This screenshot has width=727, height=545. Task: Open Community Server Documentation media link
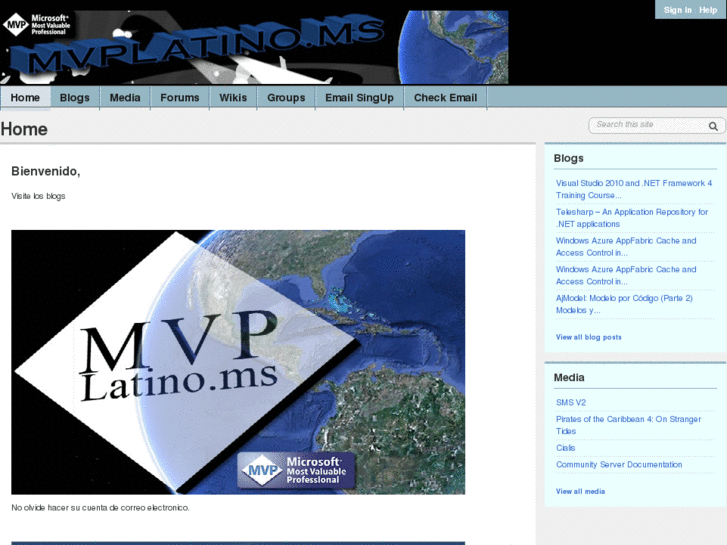click(x=619, y=465)
